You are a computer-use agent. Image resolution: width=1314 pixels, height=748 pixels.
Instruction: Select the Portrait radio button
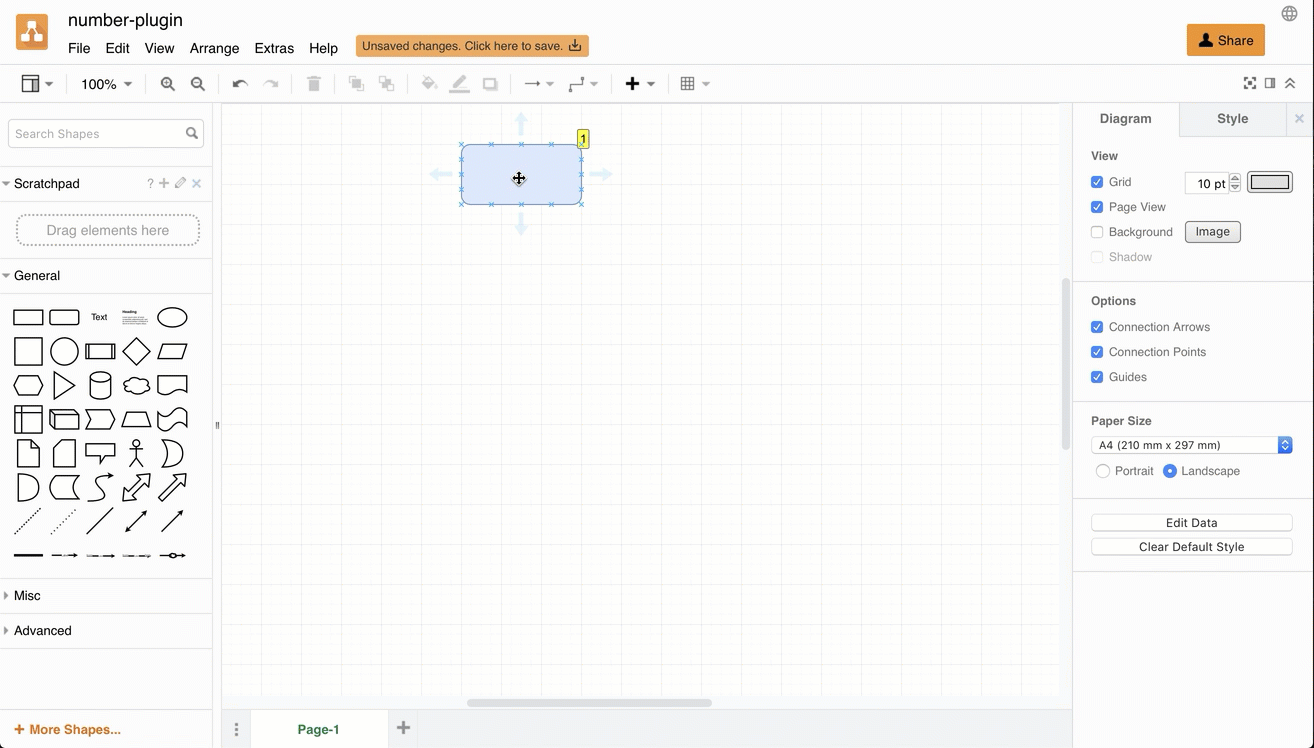point(1102,470)
